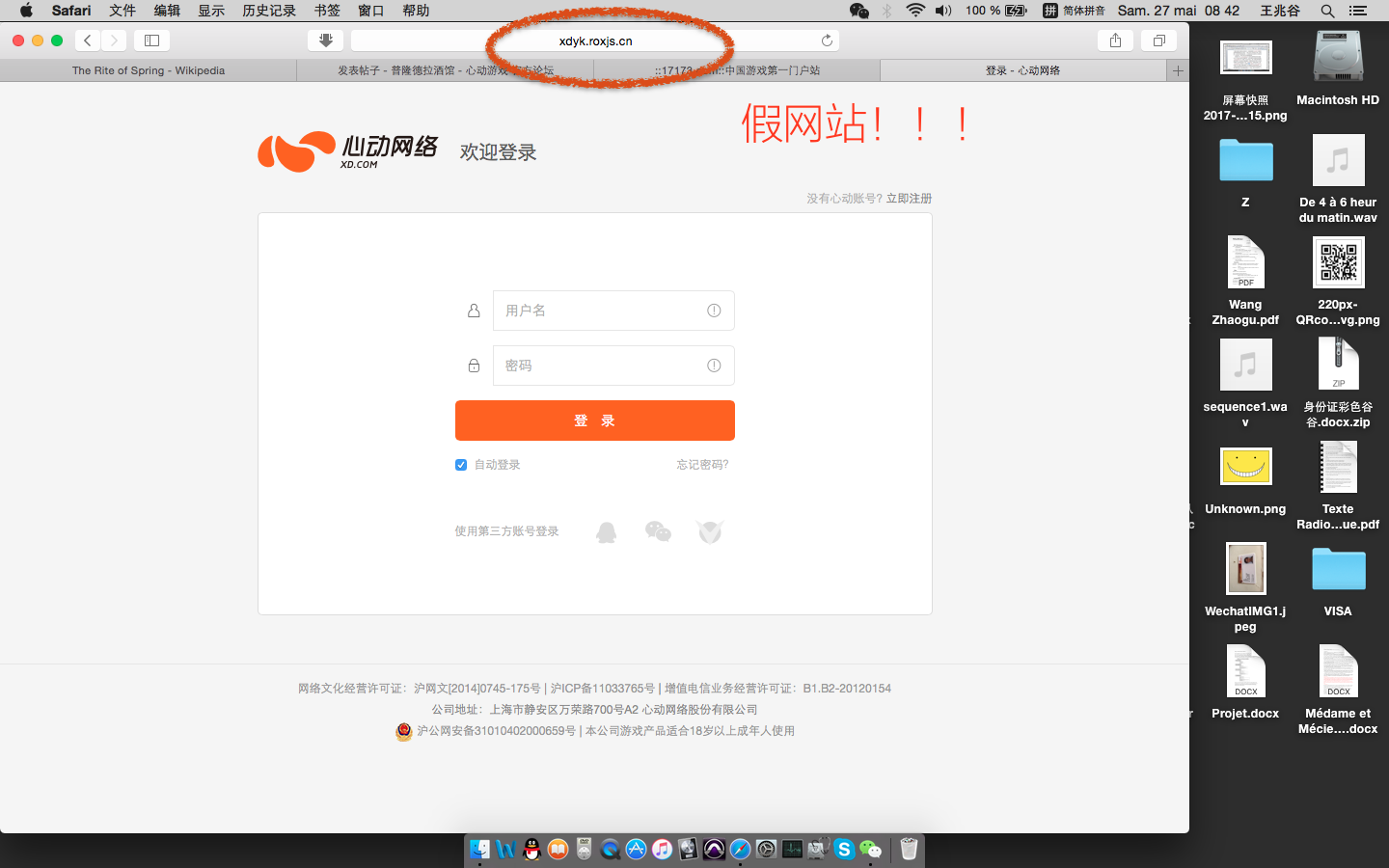Click the XD.COM 心动网络 logo
Image resolution: width=1389 pixels, height=868 pixels.
click(348, 151)
